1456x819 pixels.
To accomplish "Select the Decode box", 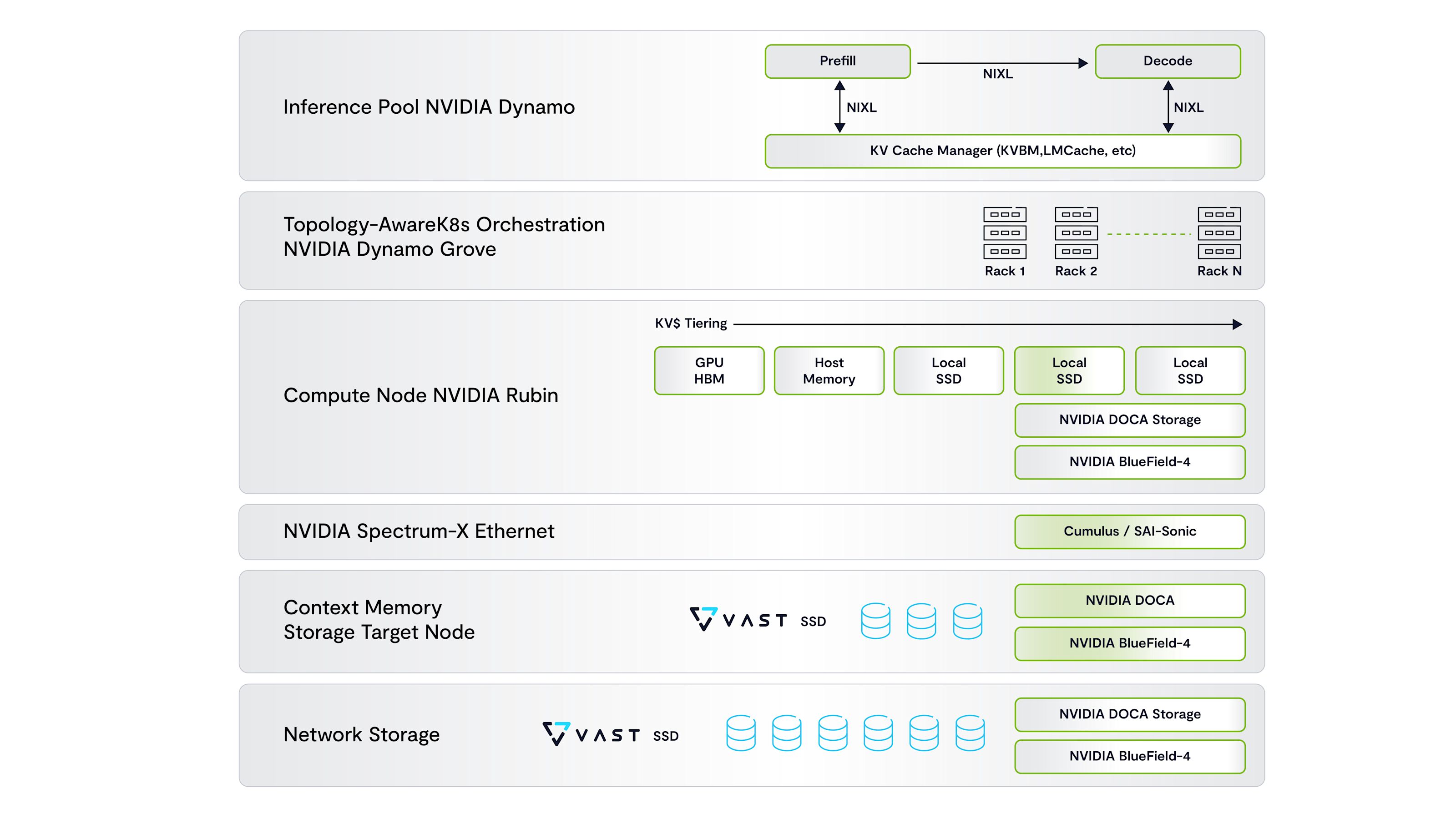I will (1168, 61).
